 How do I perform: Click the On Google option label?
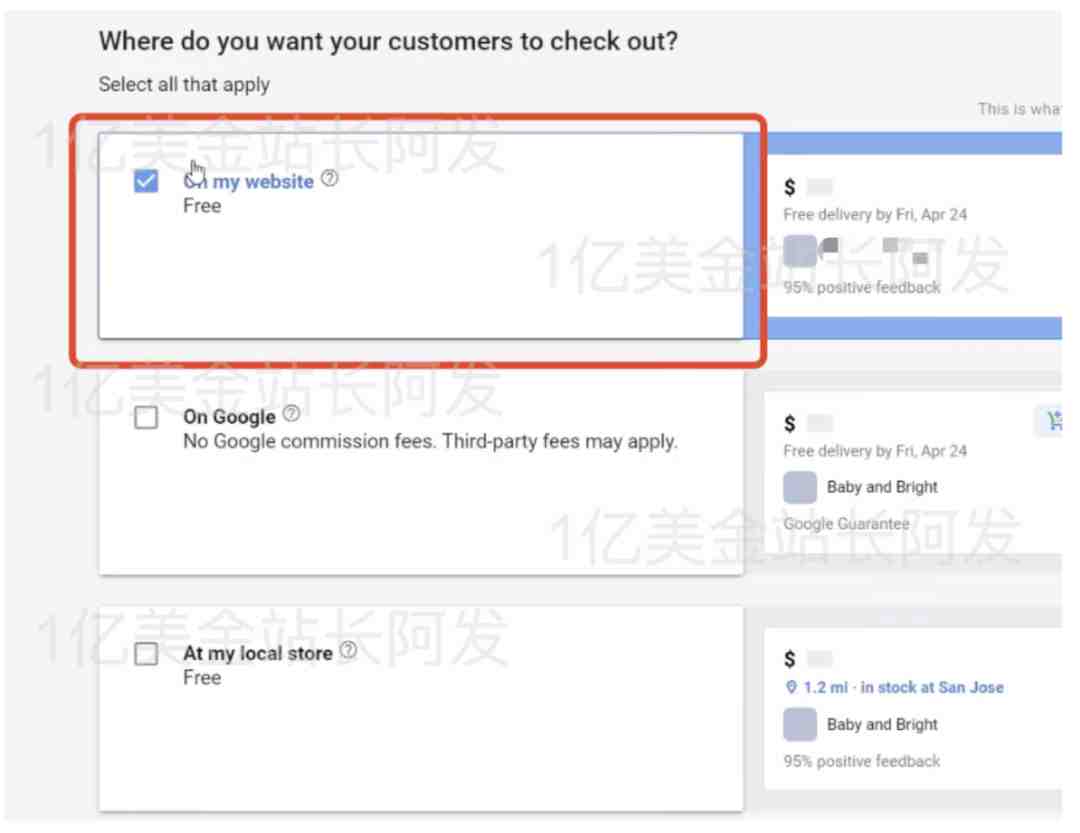coord(229,417)
